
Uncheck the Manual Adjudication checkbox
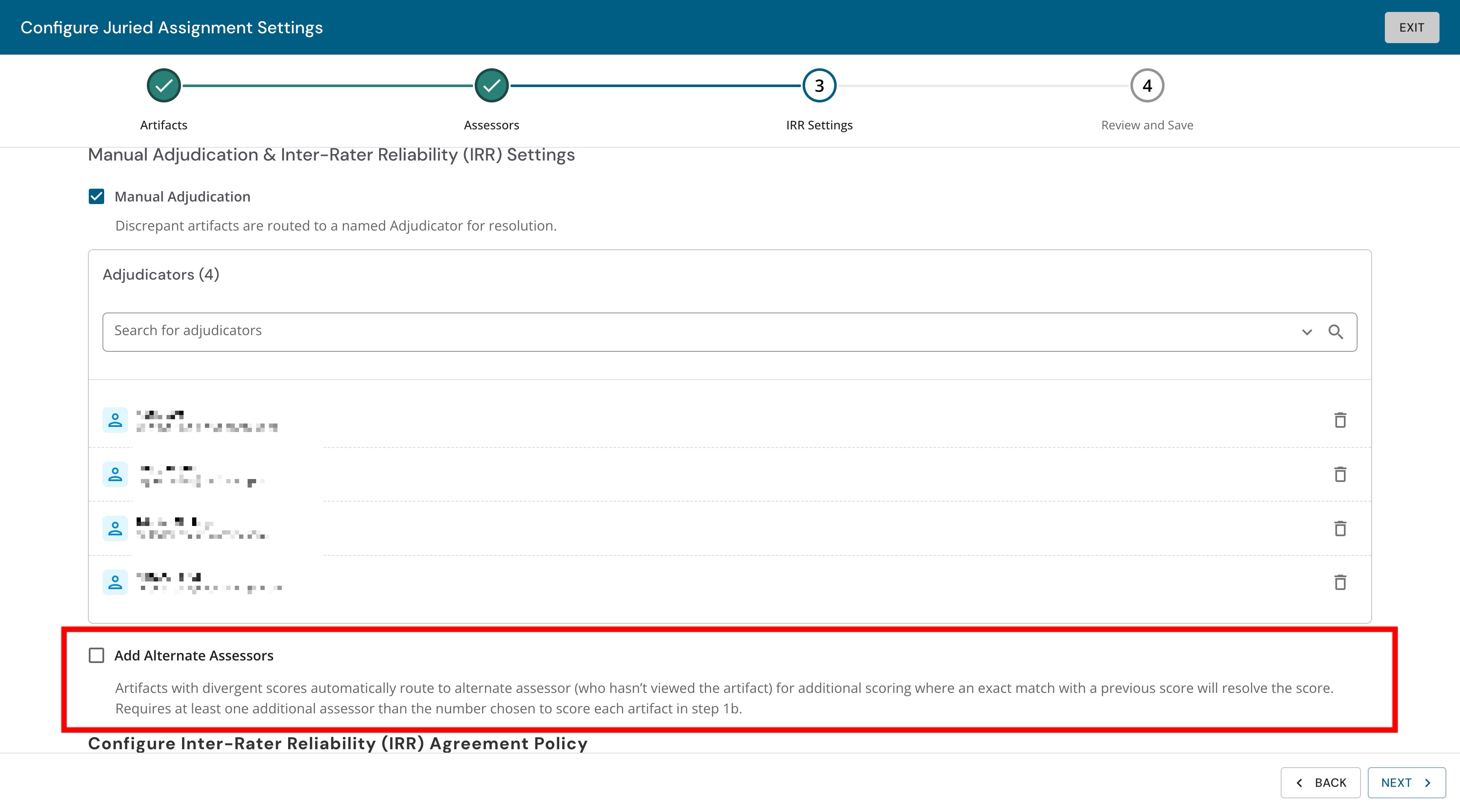[x=96, y=197]
